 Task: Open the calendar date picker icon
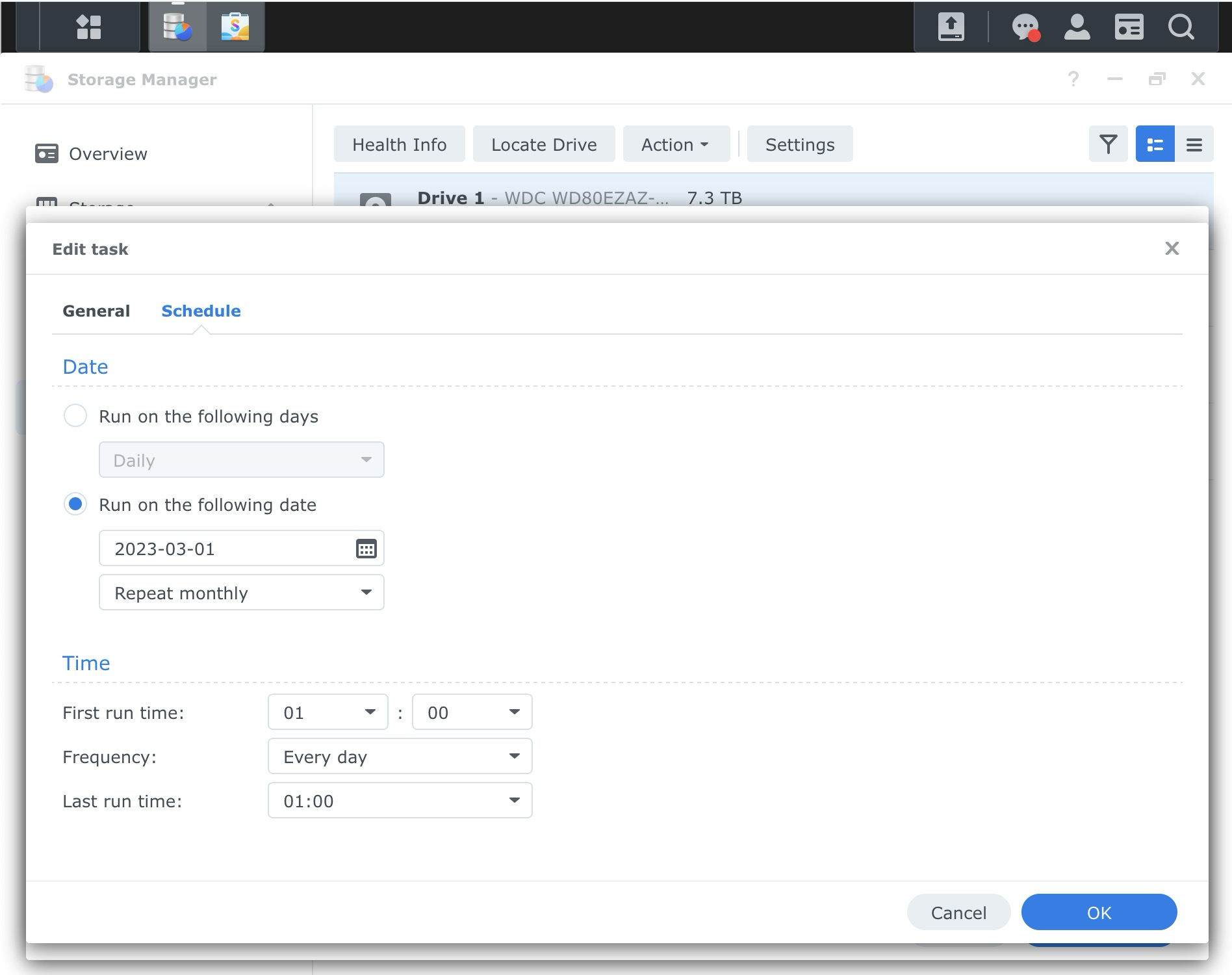(x=366, y=549)
